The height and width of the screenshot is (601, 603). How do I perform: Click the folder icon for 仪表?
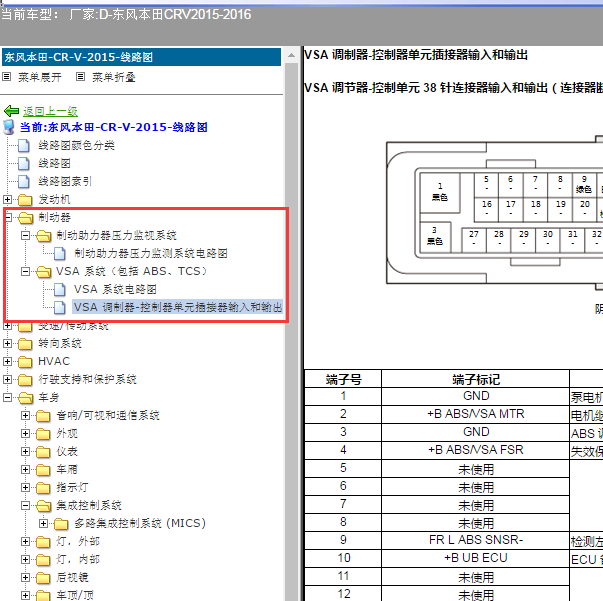(x=43, y=451)
